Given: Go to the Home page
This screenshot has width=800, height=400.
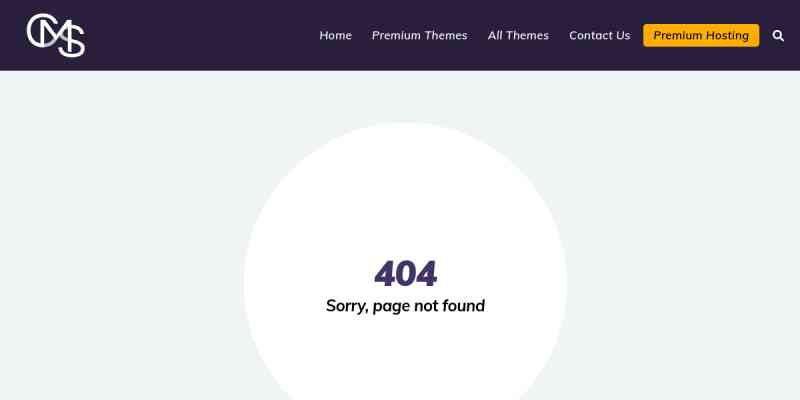Looking at the screenshot, I should tap(335, 35).
